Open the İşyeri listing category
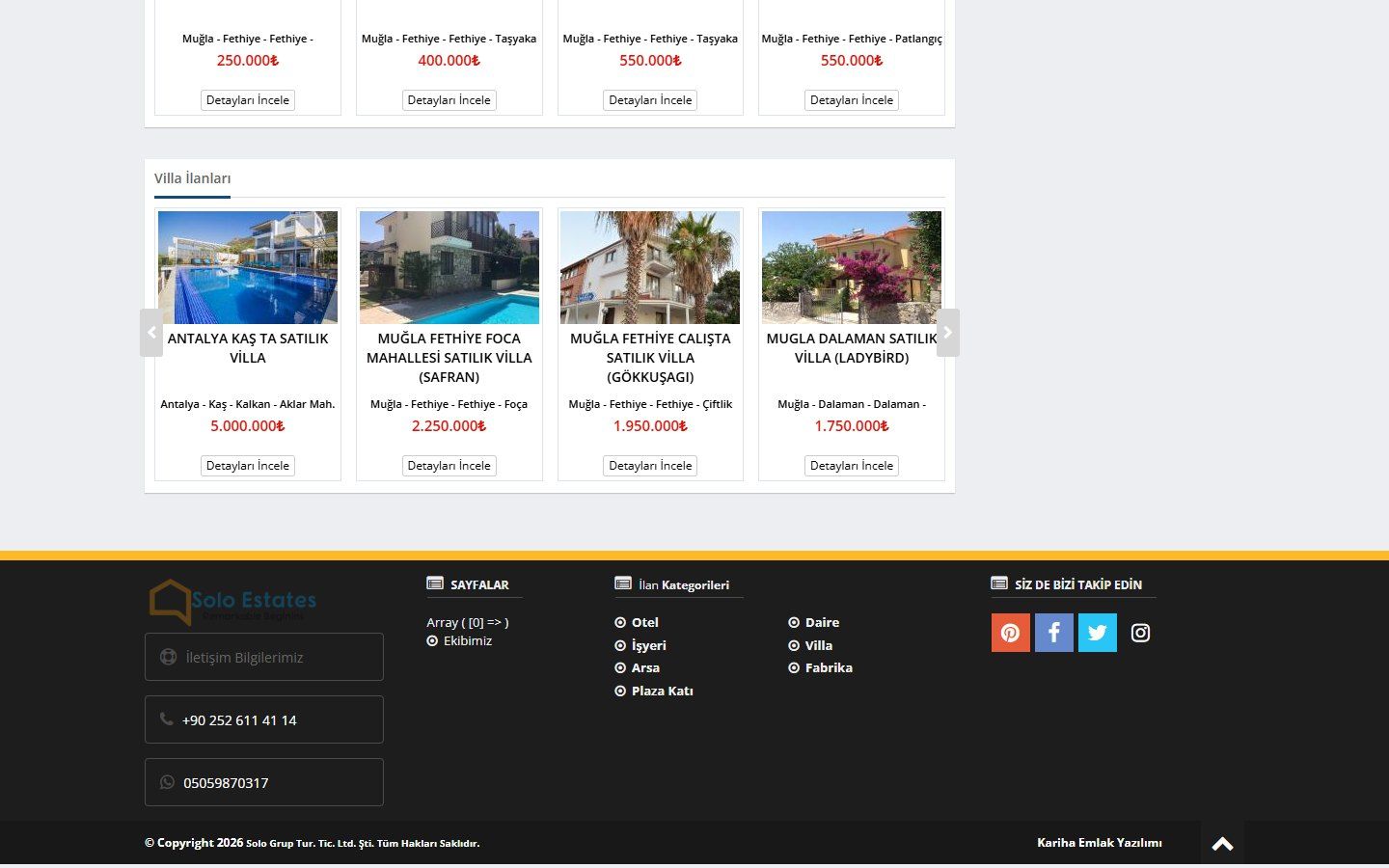 [649, 645]
